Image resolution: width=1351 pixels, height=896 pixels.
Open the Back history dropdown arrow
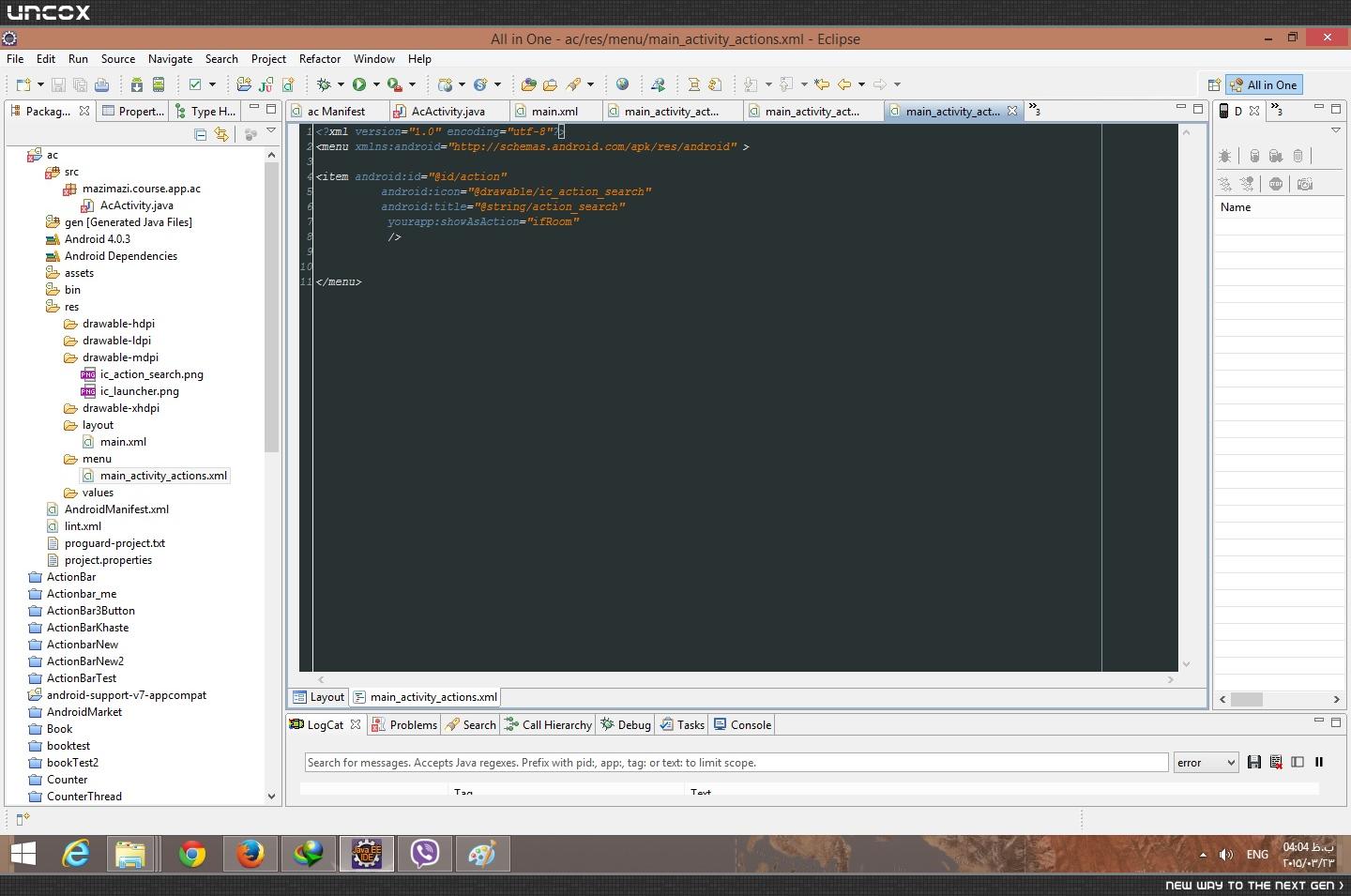click(x=861, y=84)
